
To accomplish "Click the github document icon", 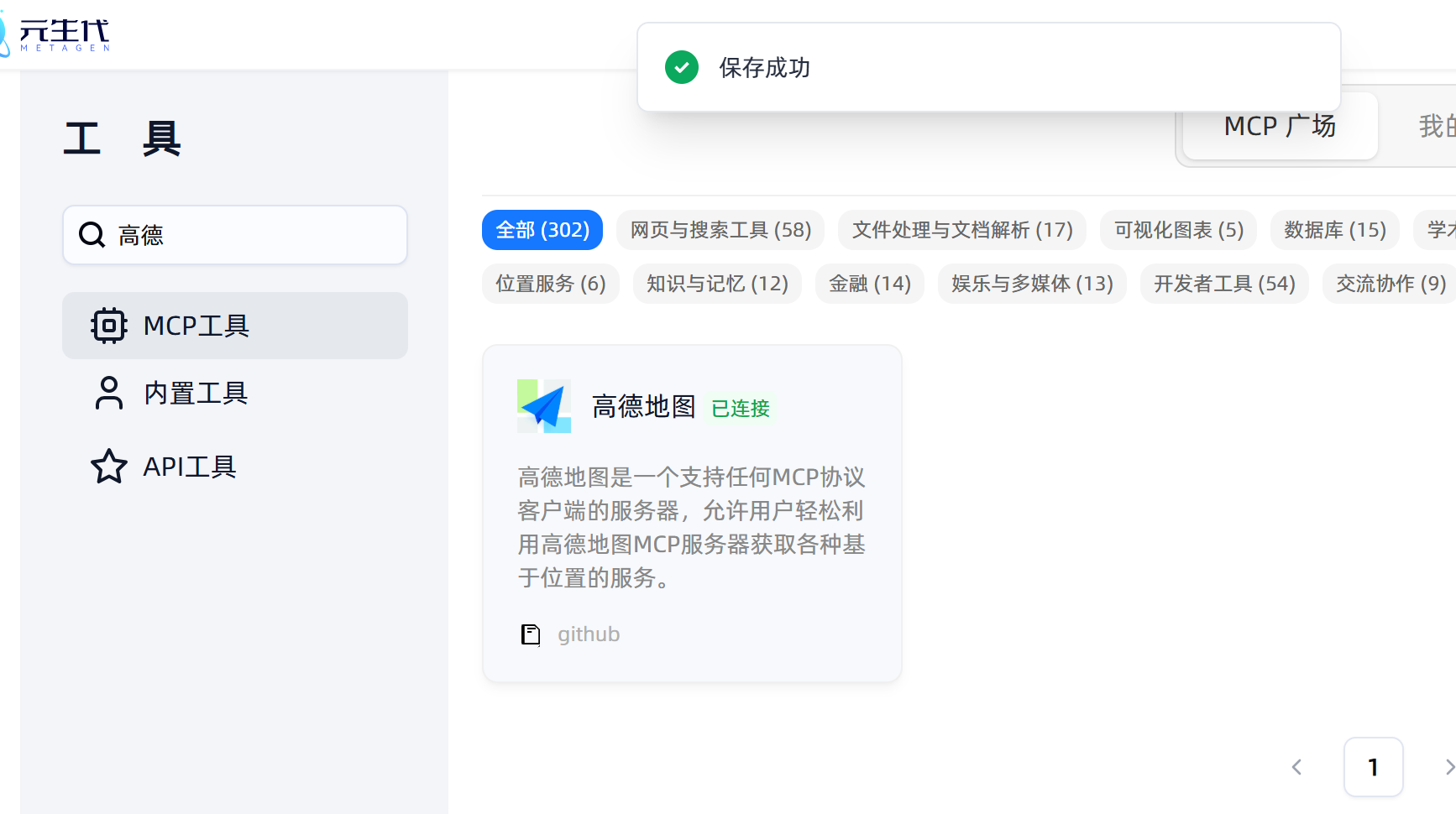I will 531,634.
